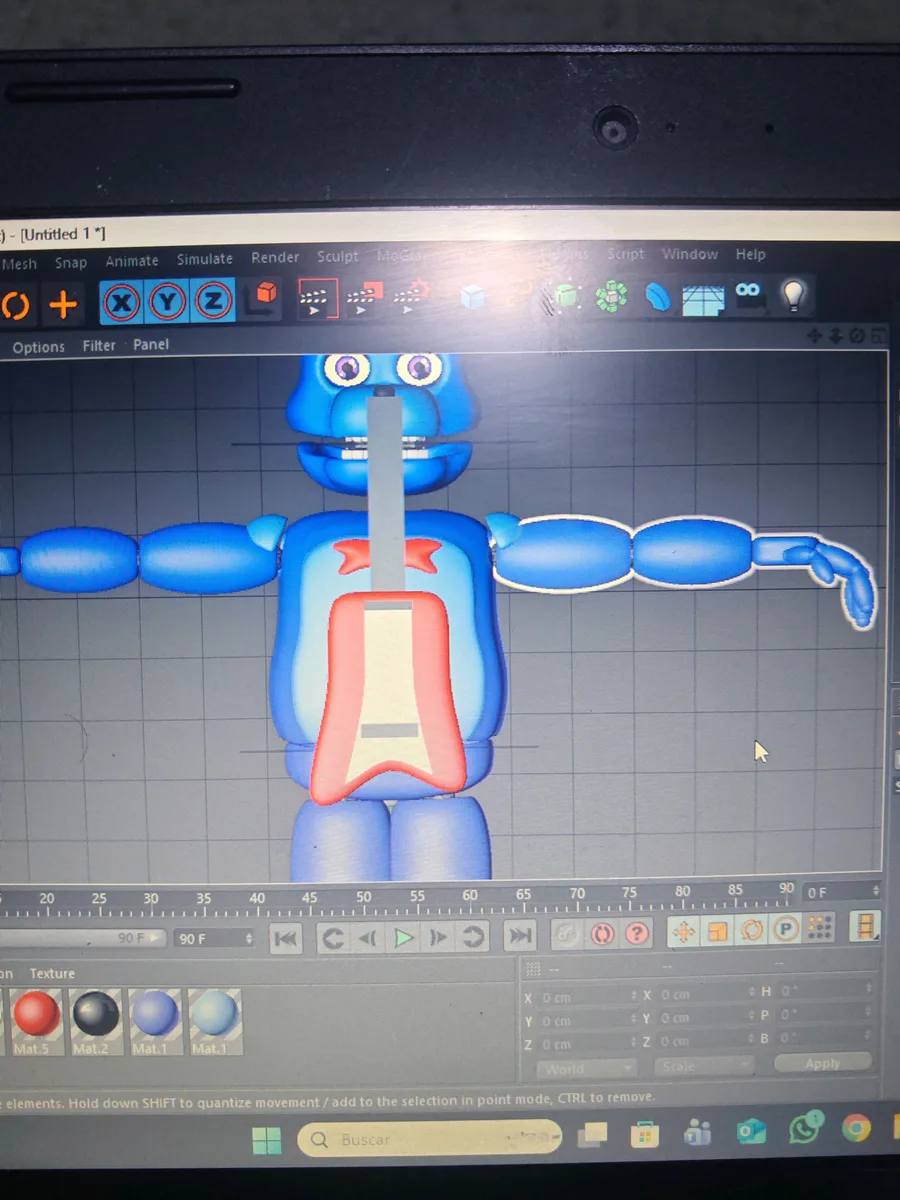Record active objects keyframe
Viewport: 900px width, 1200px height.
tap(567, 935)
